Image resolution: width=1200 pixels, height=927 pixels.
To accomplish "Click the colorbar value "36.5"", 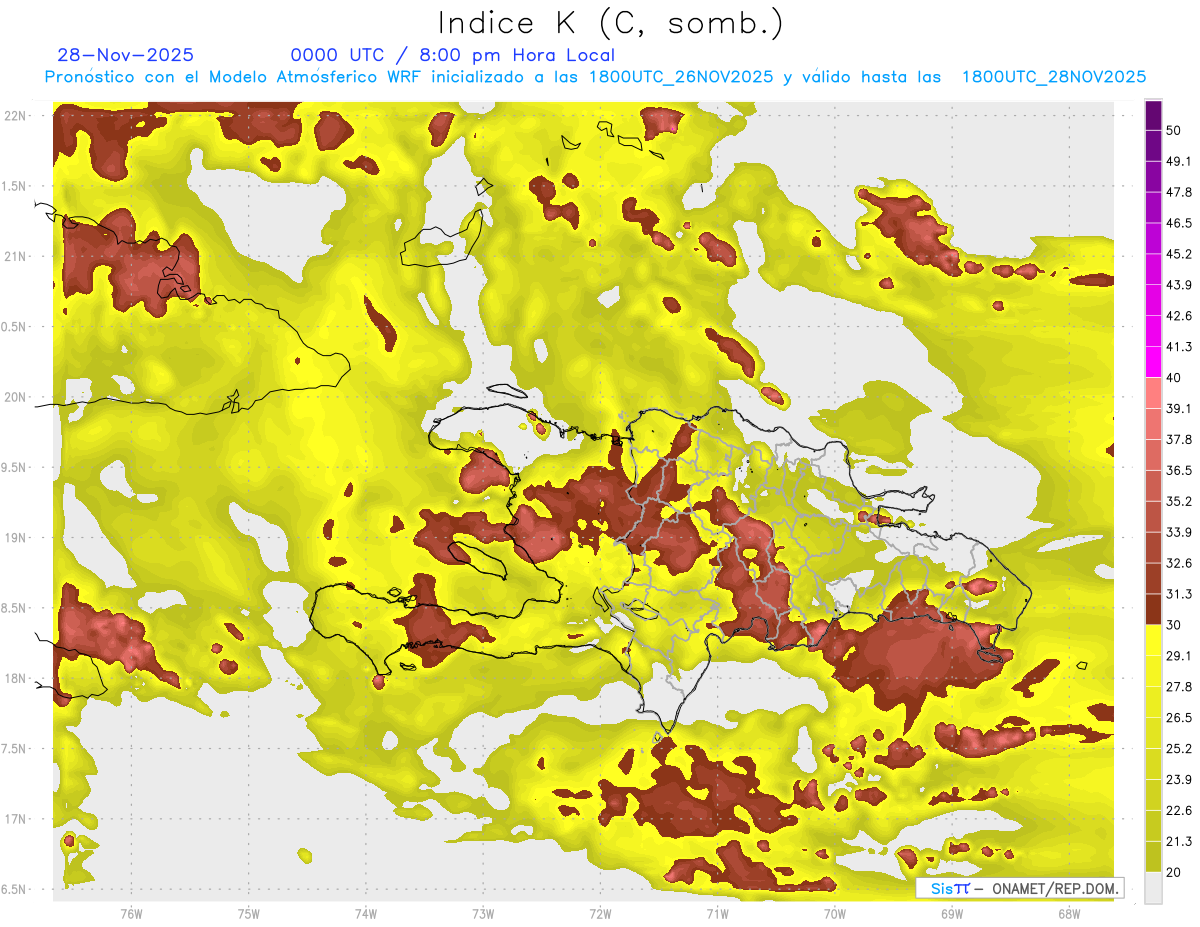I will click(x=1179, y=470).
